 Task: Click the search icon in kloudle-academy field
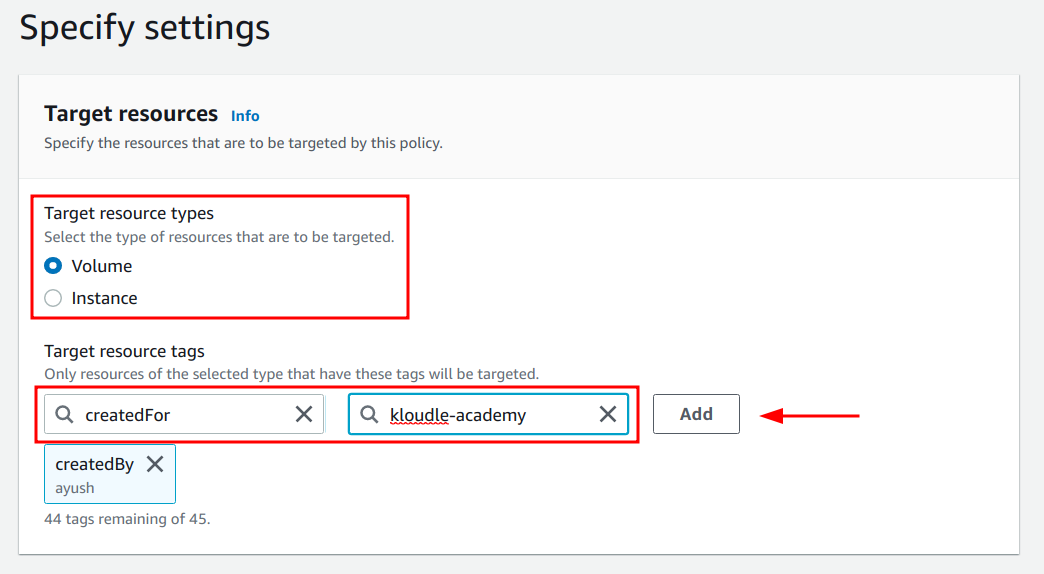click(369, 414)
